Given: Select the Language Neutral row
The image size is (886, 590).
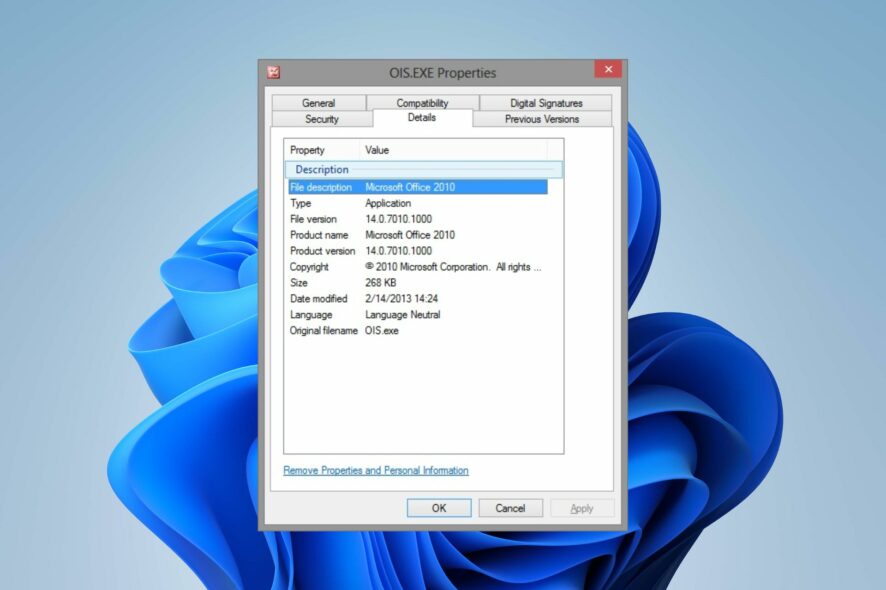Looking at the screenshot, I should (418, 314).
